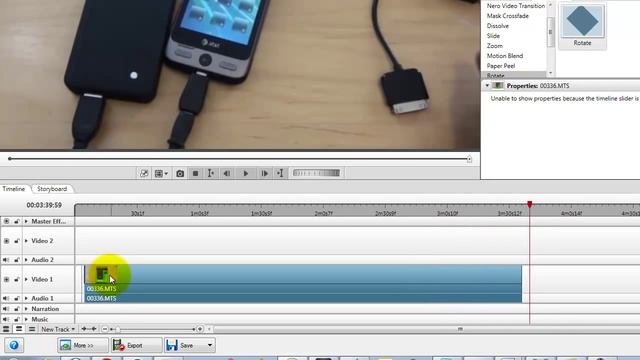The width and height of the screenshot is (640, 360).
Task: Expand the Audio 1 track
Action: click(x=26, y=298)
